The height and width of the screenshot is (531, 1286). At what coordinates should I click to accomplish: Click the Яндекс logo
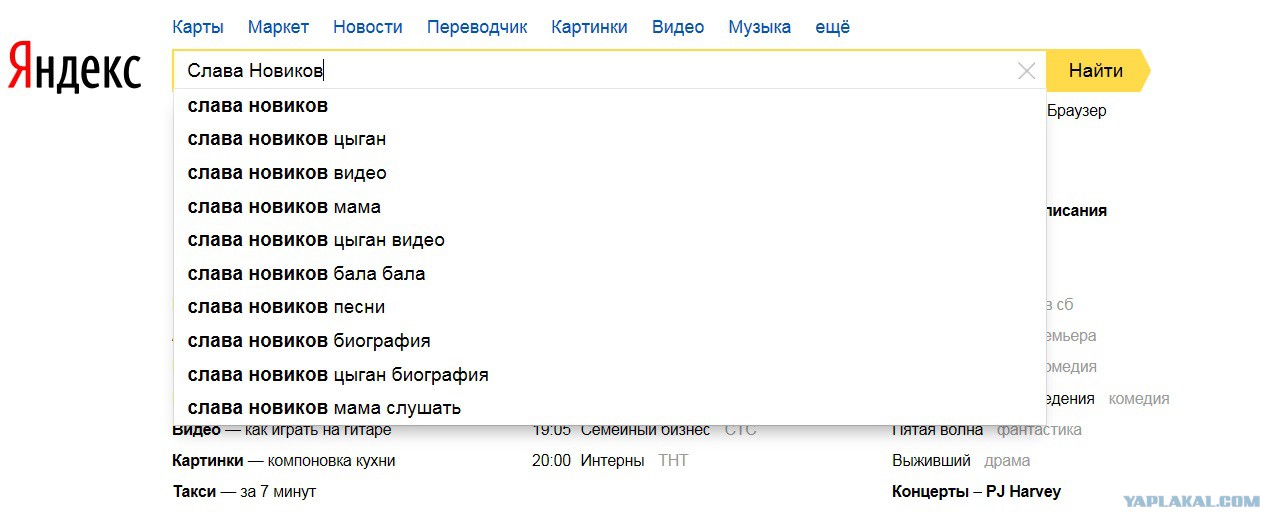[74, 68]
